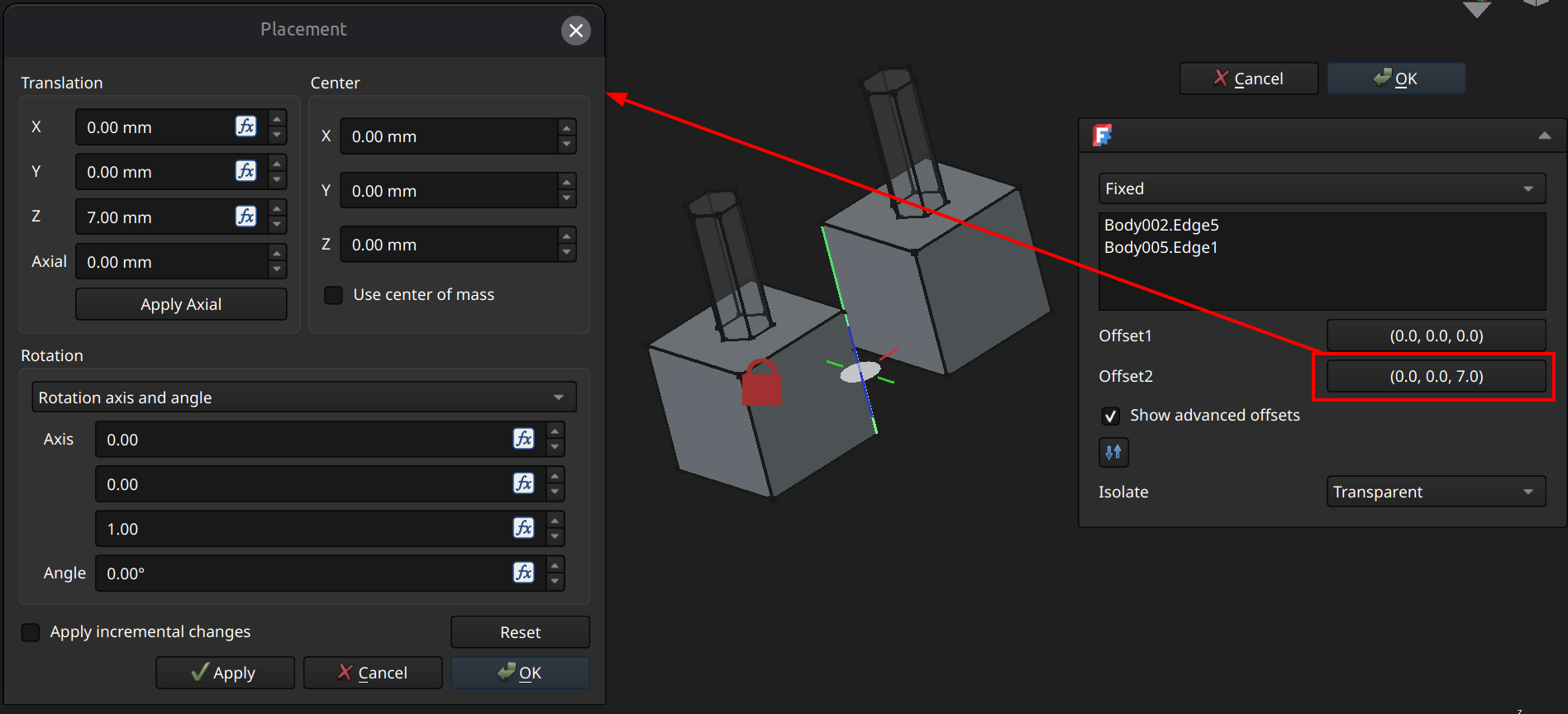Open the Fixed constraint type dropdown
The height and width of the screenshot is (714, 1568).
(x=1322, y=188)
